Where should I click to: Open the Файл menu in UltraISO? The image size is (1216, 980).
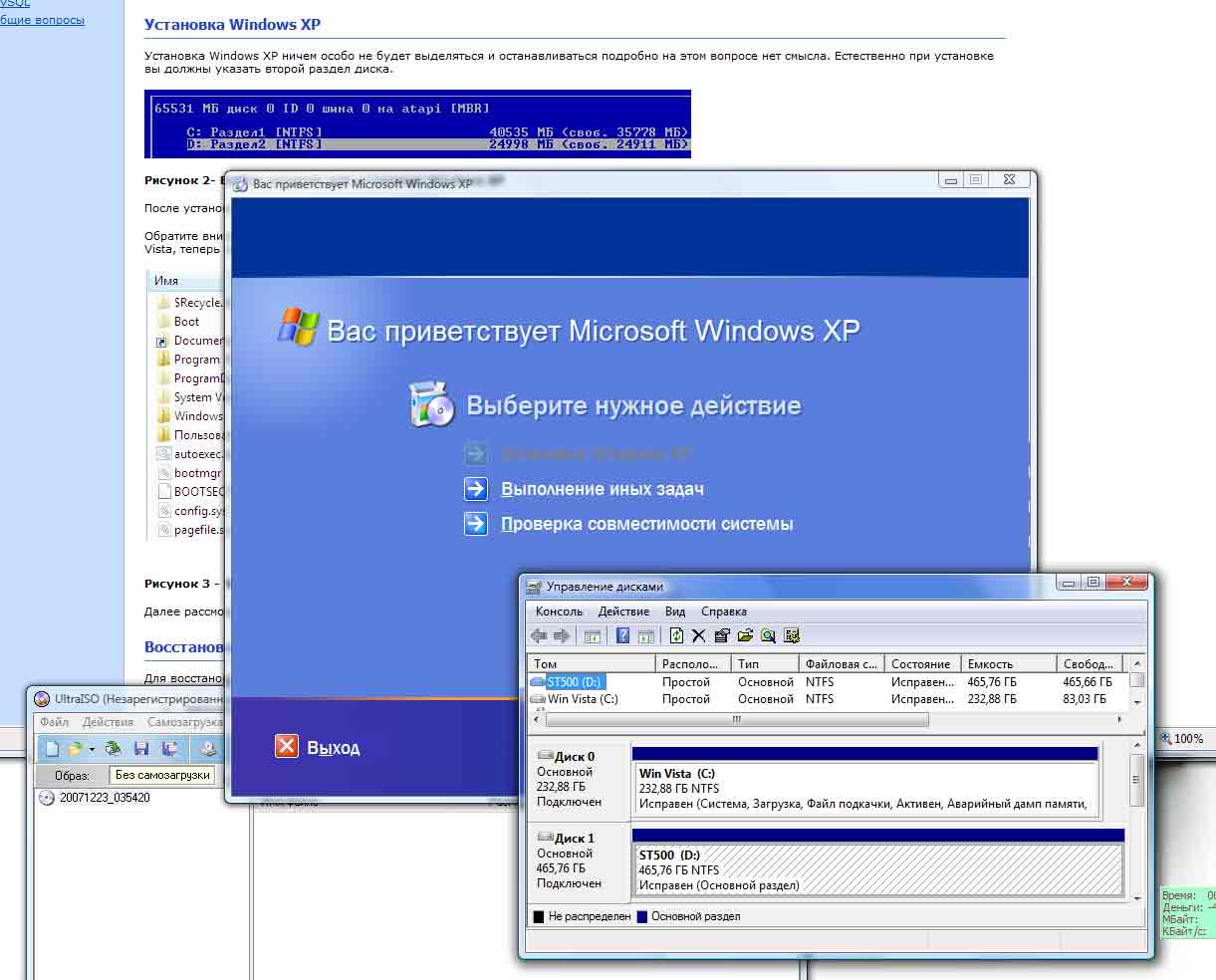55,722
